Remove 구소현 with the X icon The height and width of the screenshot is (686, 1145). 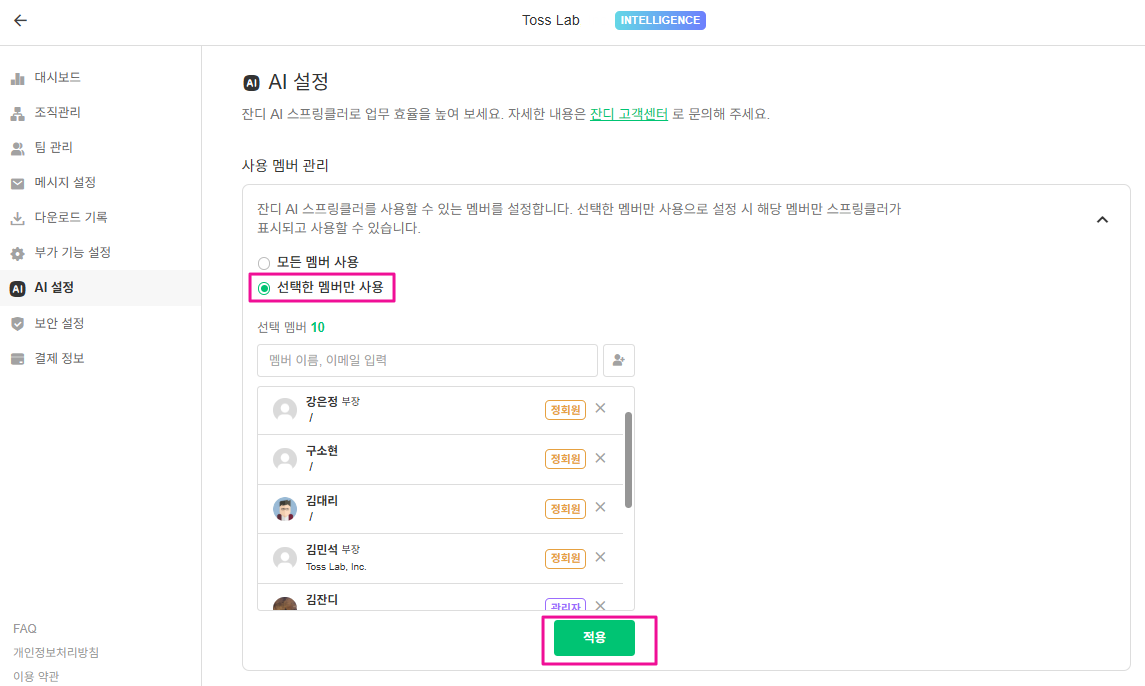pyautogui.click(x=600, y=458)
